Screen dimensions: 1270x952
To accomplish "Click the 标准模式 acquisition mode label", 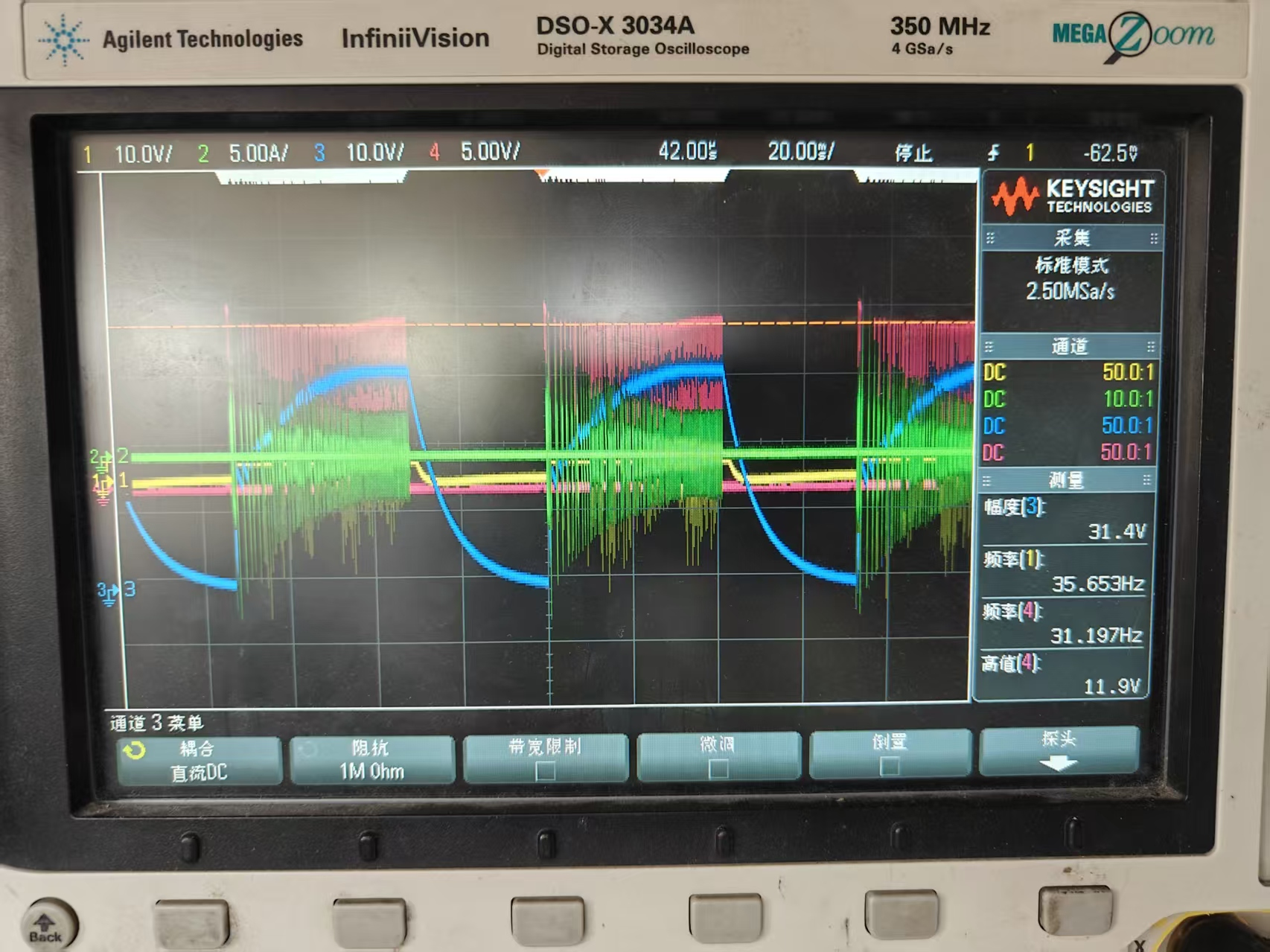I will pos(1072,265).
